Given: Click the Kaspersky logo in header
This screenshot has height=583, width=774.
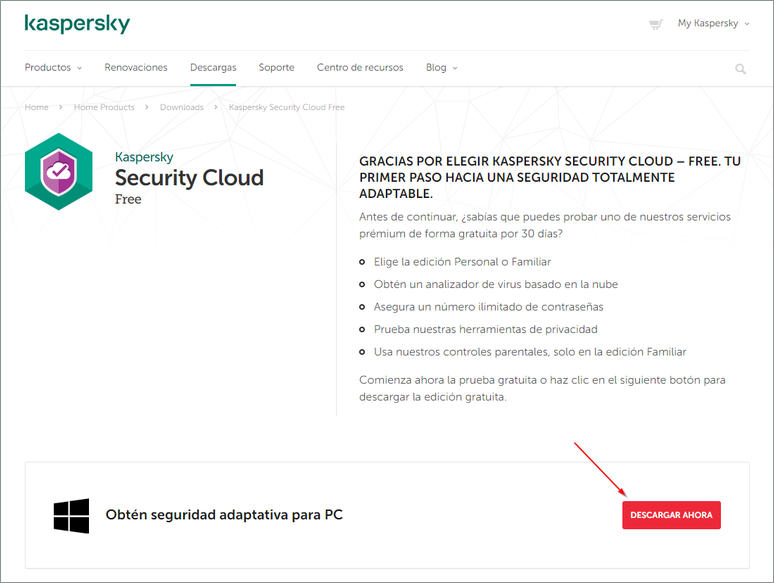Looking at the screenshot, I should click(77, 24).
